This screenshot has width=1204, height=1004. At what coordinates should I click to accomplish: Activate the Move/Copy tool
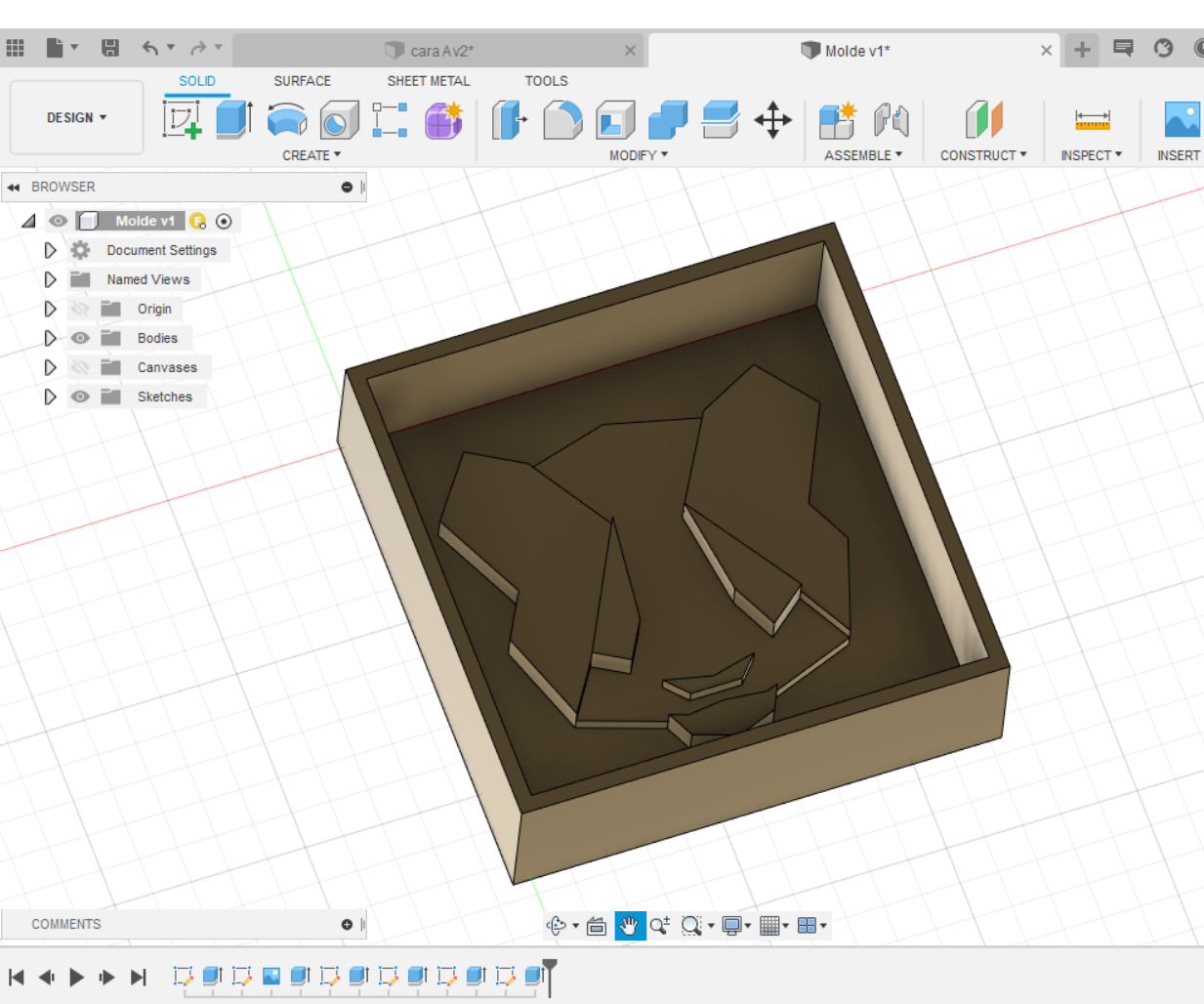coord(774,117)
